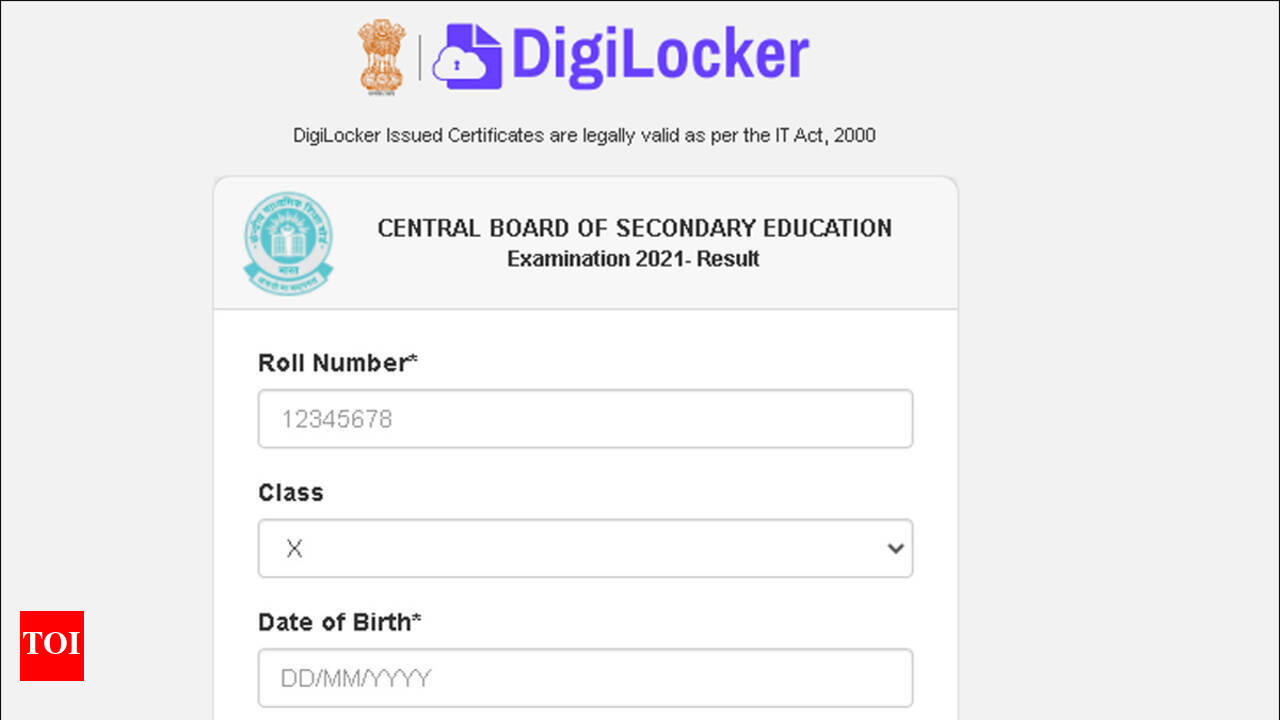Click the divider line beside the national emblem

[x=419, y=57]
